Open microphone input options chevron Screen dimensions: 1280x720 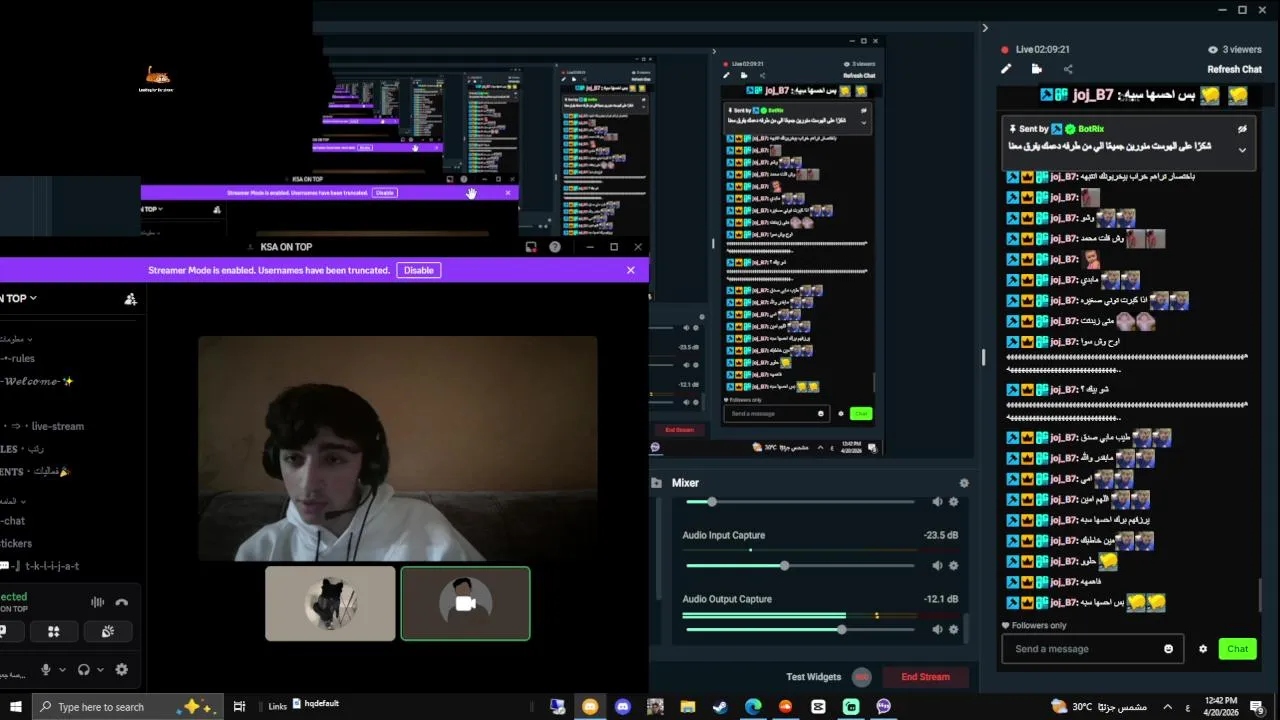coord(62,670)
